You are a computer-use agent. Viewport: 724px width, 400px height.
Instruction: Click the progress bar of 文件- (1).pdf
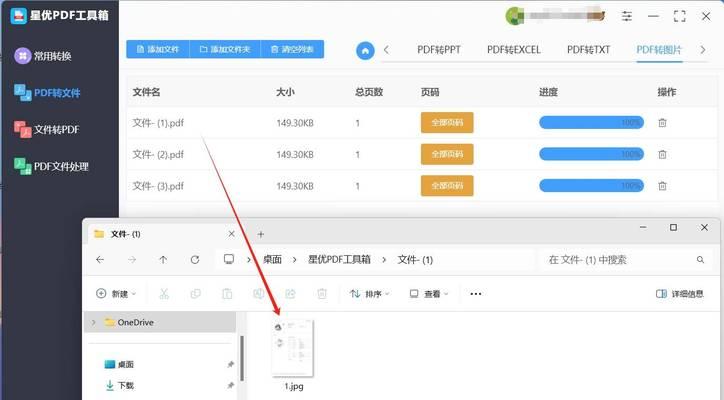point(591,122)
